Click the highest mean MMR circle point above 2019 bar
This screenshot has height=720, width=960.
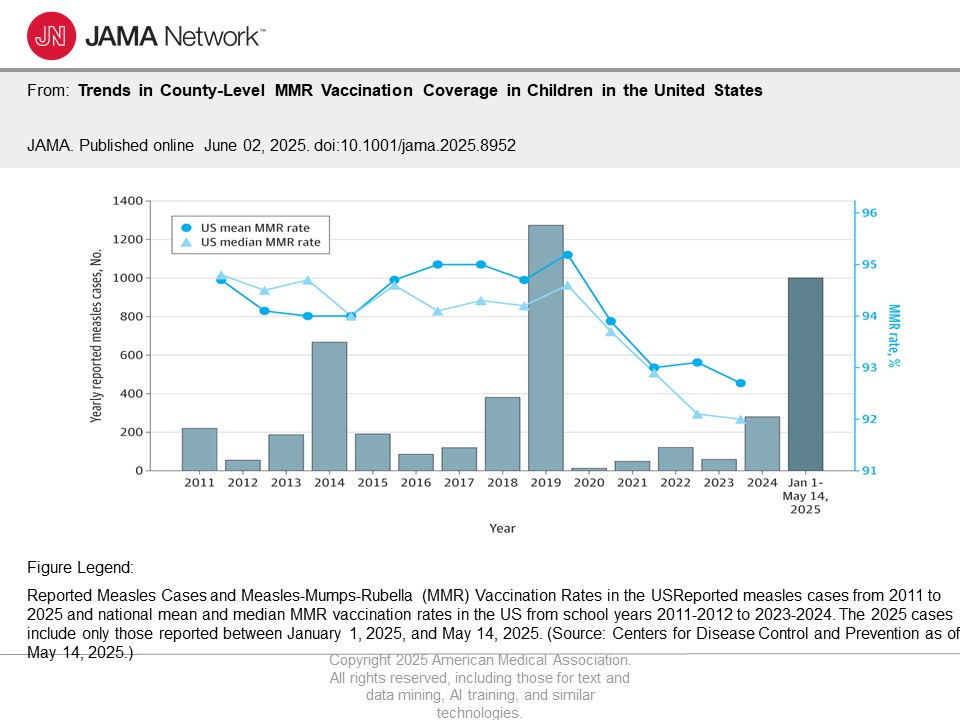(x=567, y=255)
